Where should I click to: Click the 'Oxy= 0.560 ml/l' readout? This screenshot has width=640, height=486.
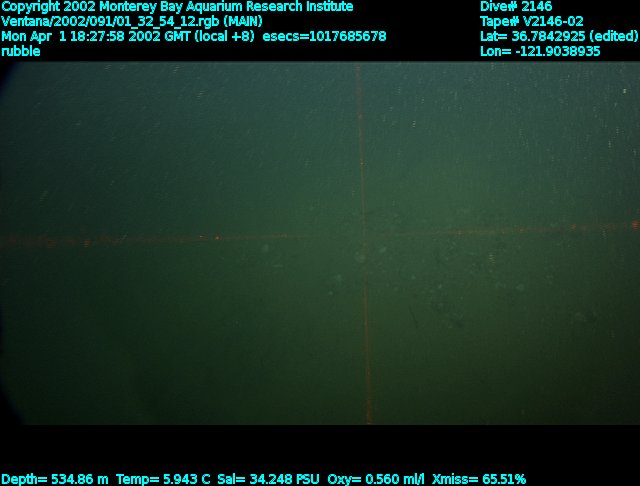[376, 479]
